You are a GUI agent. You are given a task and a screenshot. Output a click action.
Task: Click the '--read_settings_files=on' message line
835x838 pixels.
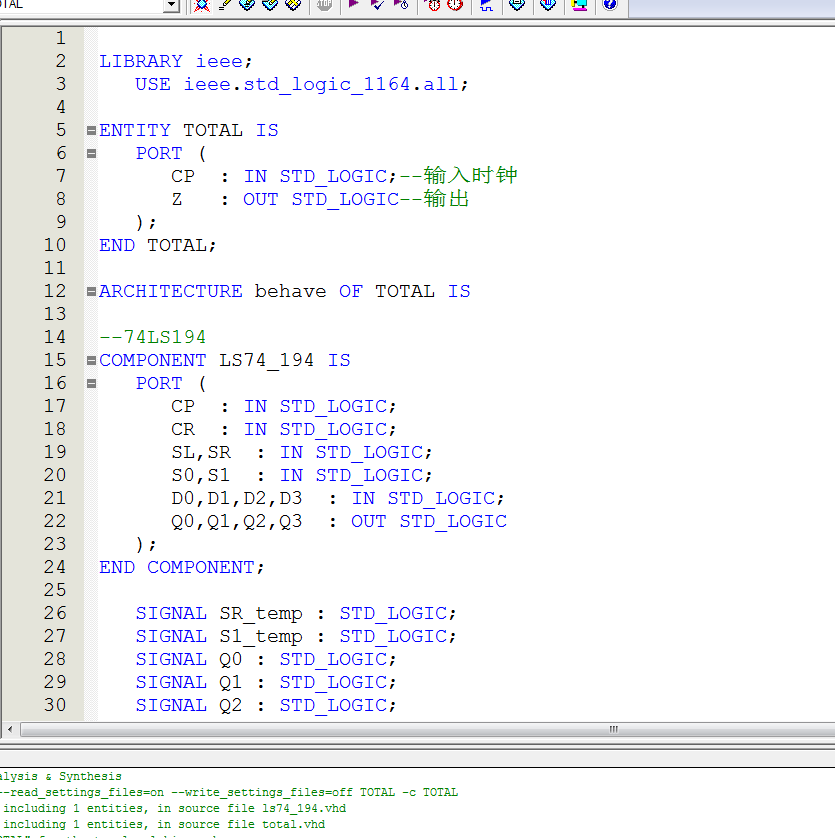pyautogui.click(x=229, y=792)
